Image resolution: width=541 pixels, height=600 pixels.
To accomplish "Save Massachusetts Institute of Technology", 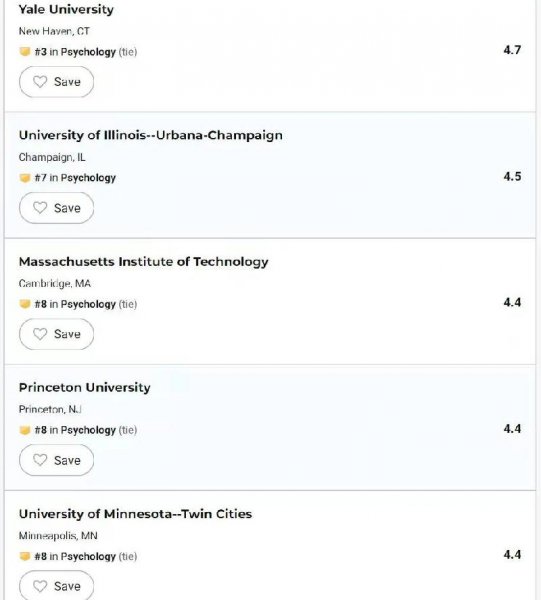I will point(56,334).
